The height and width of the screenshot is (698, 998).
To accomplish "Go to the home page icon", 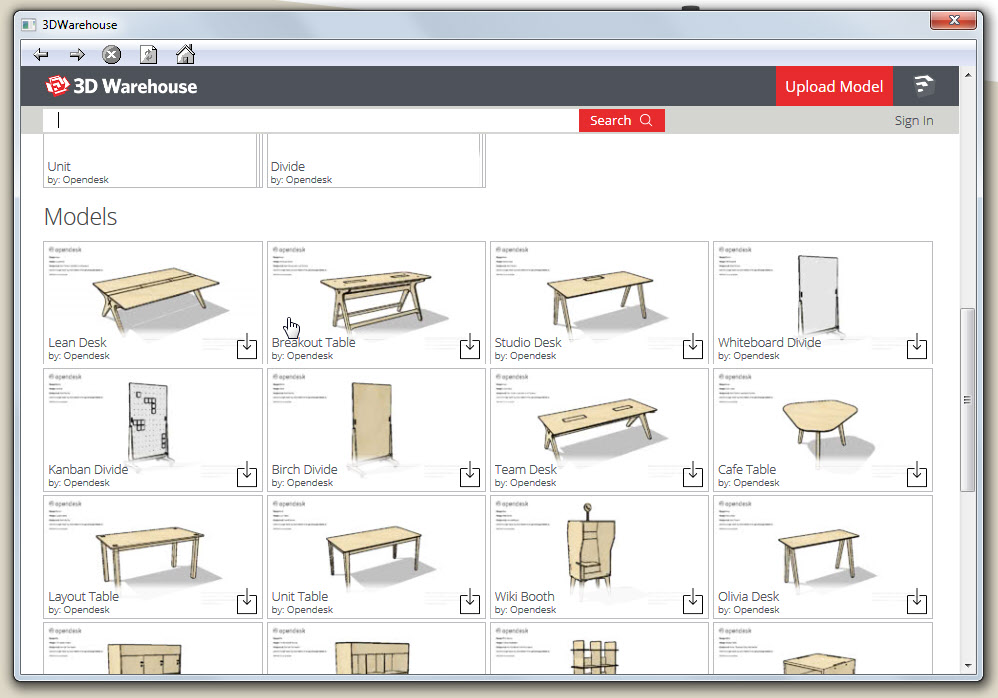I will coord(185,54).
